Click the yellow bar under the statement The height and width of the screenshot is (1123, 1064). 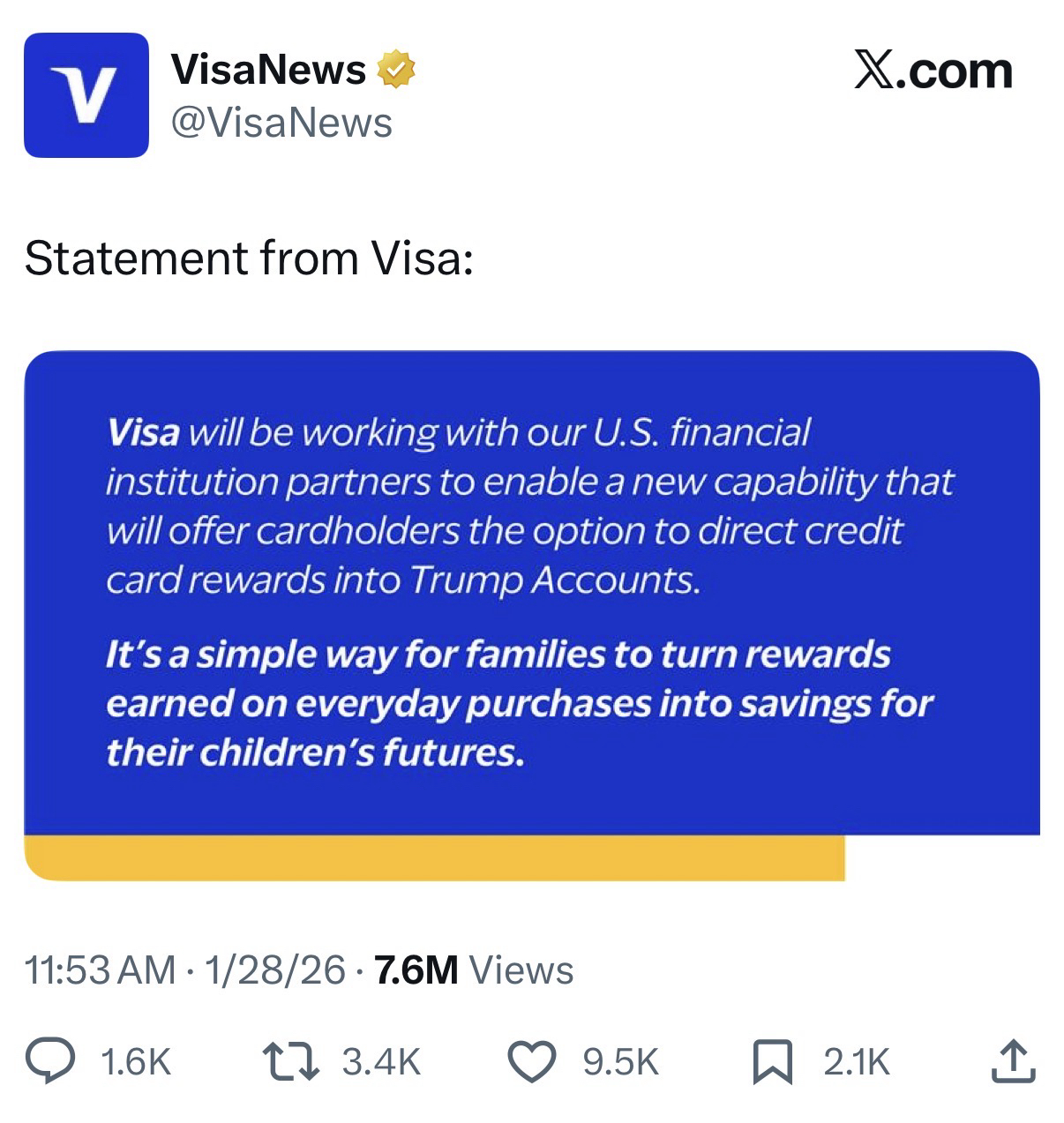[434, 858]
